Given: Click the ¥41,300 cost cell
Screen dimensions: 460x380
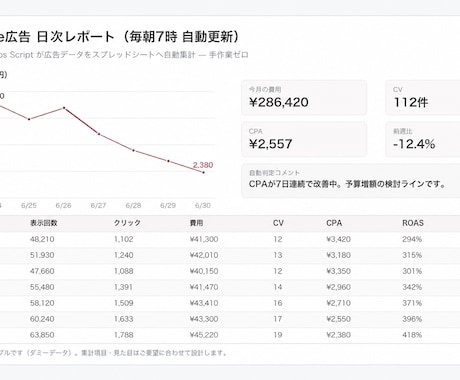Looking at the screenshot, I should tap(204, 239).
